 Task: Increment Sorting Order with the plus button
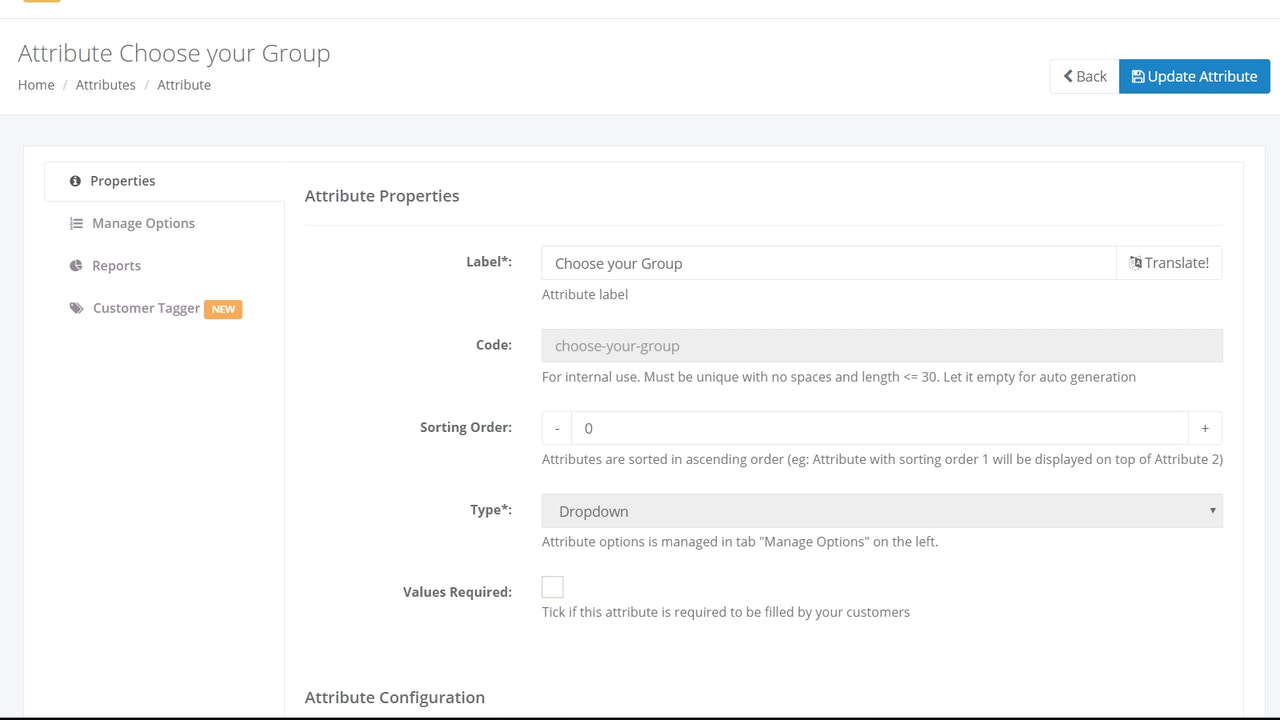pyautogui.click(x=1205, y=428)
